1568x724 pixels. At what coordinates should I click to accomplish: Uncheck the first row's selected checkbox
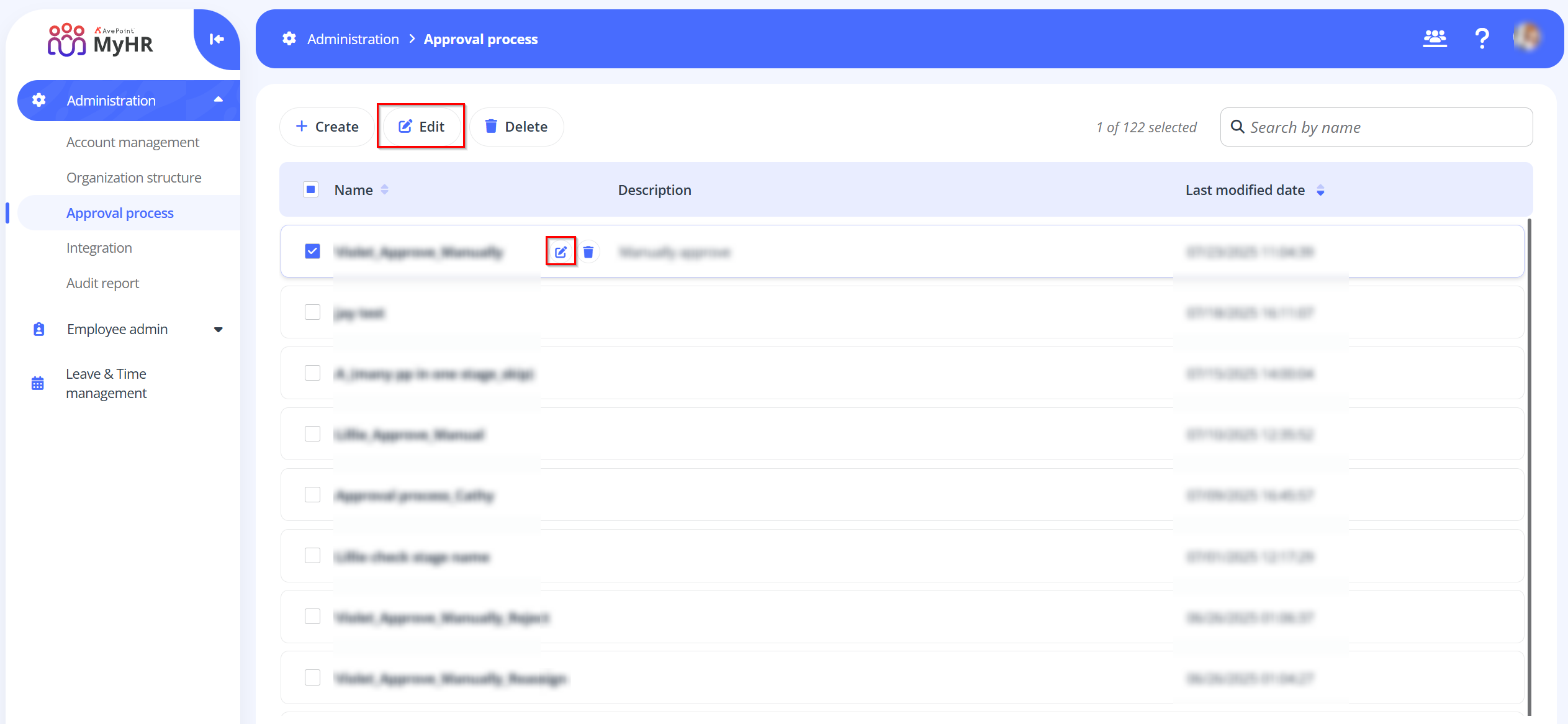312,251
